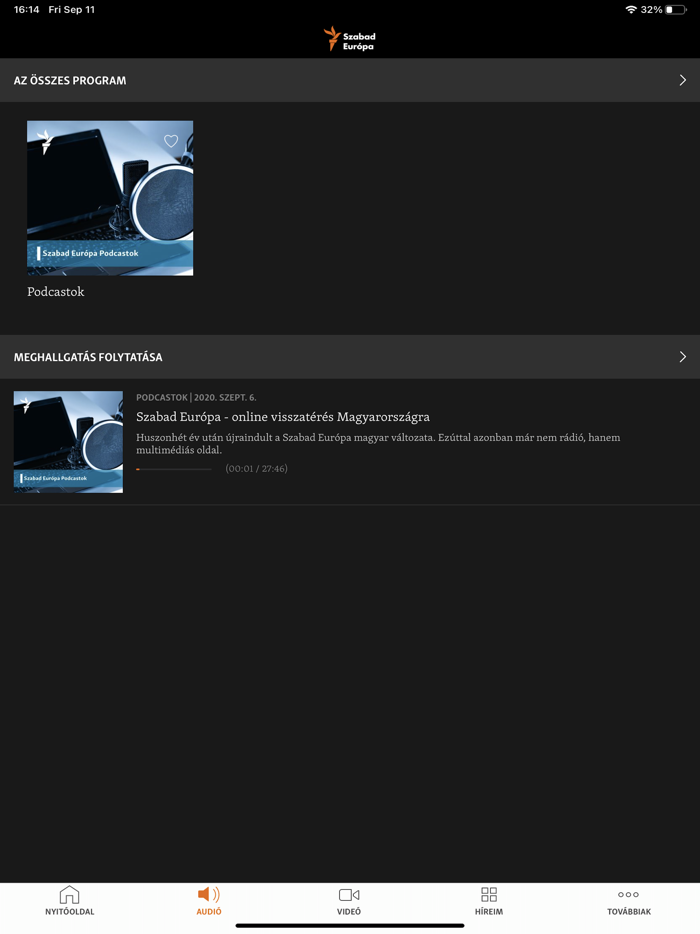Viewport: 700px width, 934px height.
Task: Open the Szabad Európa Podcastok cover image
Action: 110,198
